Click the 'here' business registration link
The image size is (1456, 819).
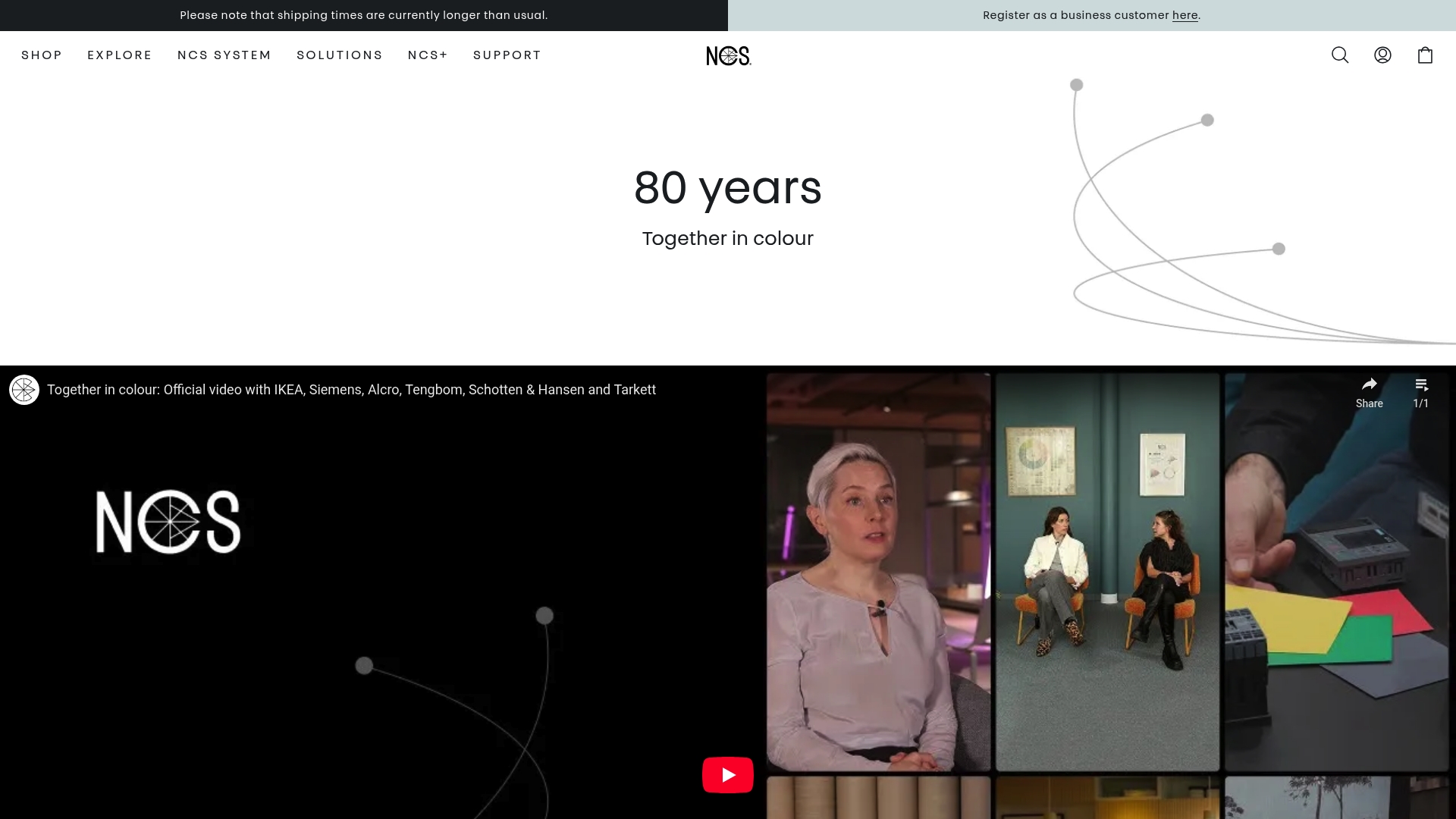click(x=1185, y=15)
